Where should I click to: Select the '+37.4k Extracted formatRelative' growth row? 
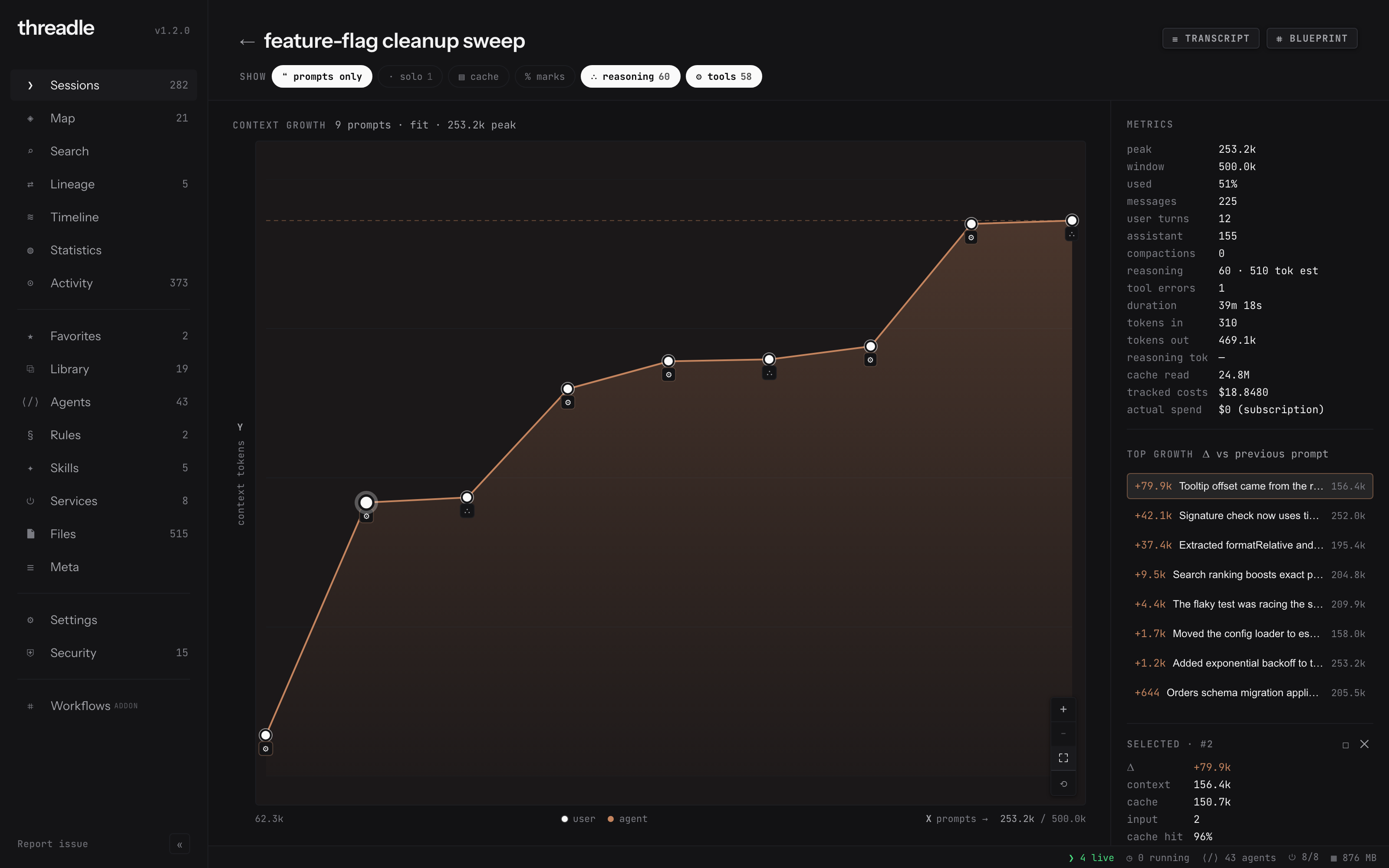(1250, 546)
